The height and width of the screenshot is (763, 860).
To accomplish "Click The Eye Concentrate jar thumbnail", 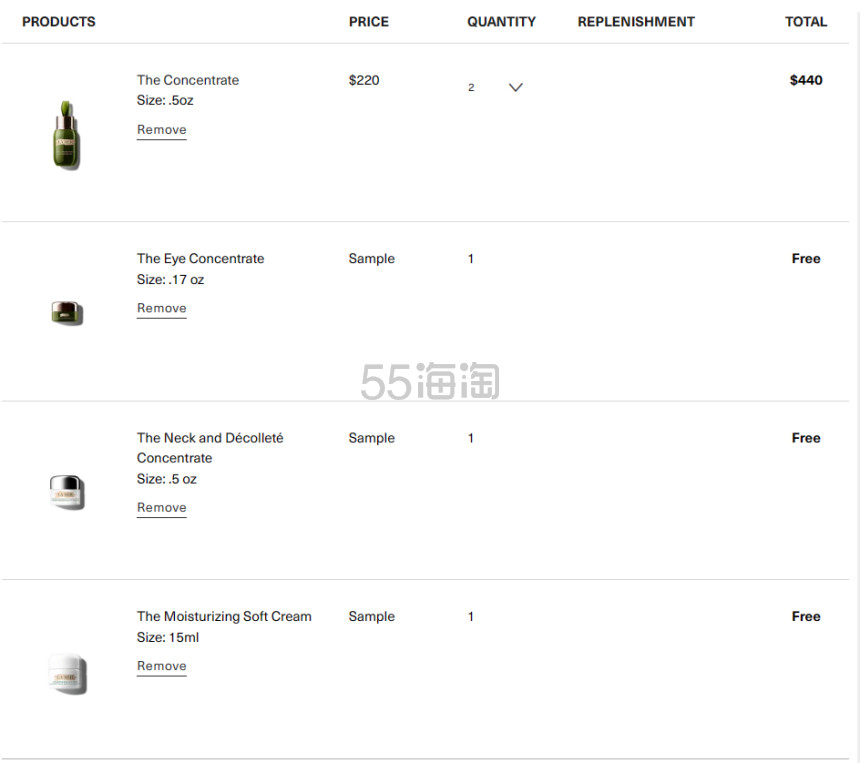I will [67, 313].
